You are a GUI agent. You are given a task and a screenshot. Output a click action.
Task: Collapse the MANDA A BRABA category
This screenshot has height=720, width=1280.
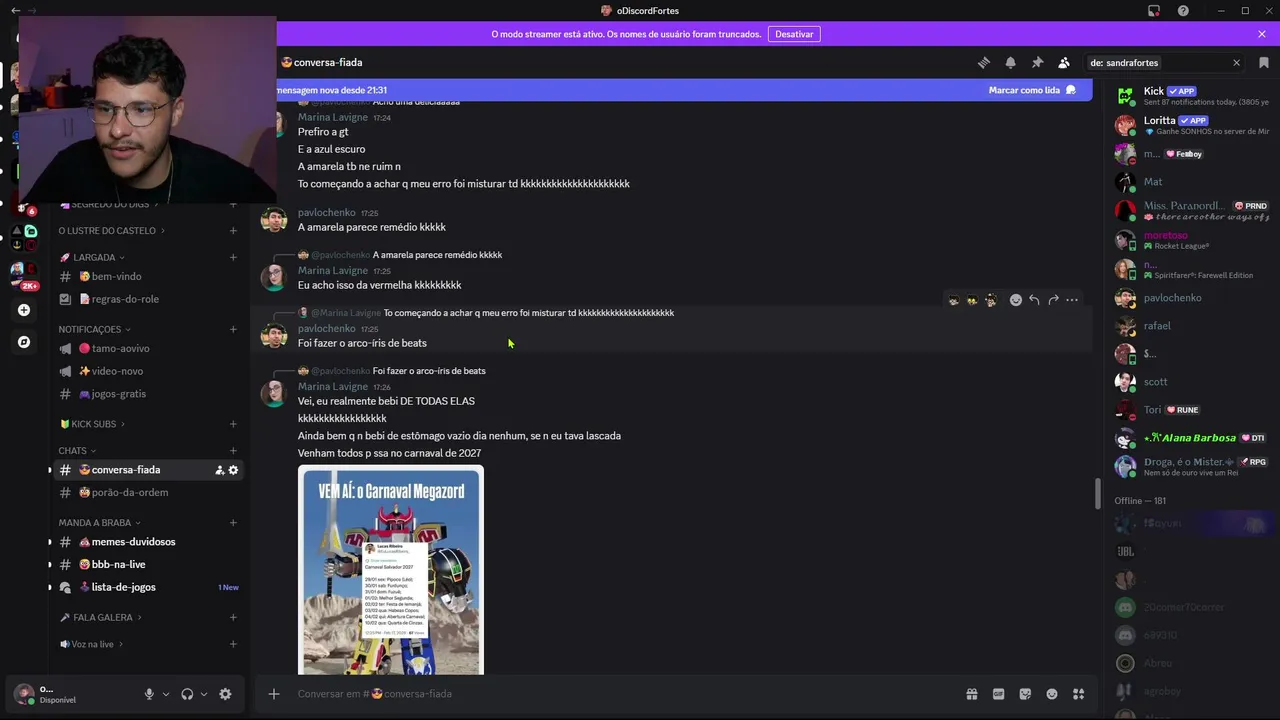(x=99, y=522)
